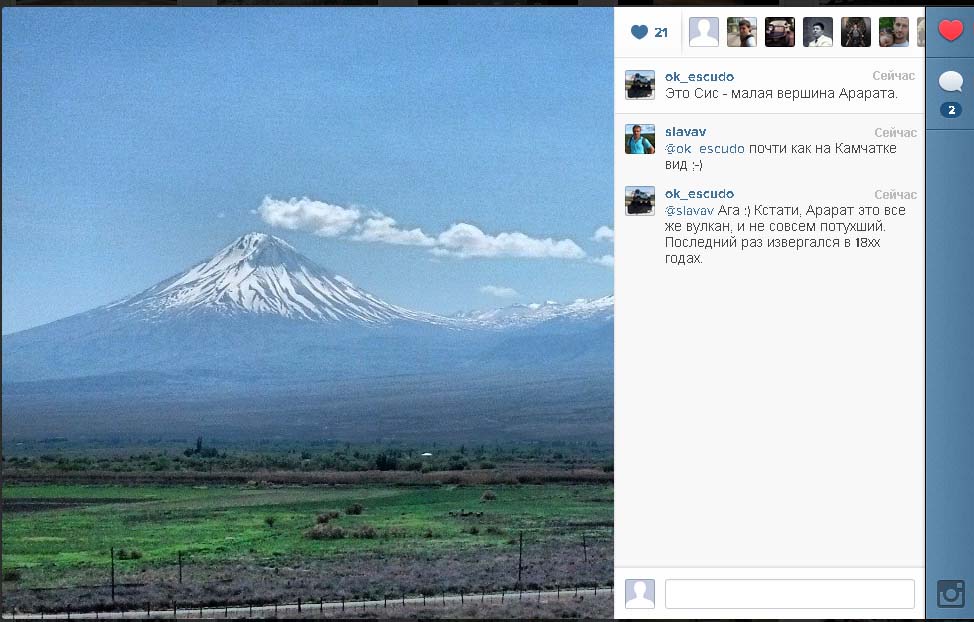
Task: Click ok_escudo's avatar beside first comment
Action: pyautogui.click(x=640, y=85)
